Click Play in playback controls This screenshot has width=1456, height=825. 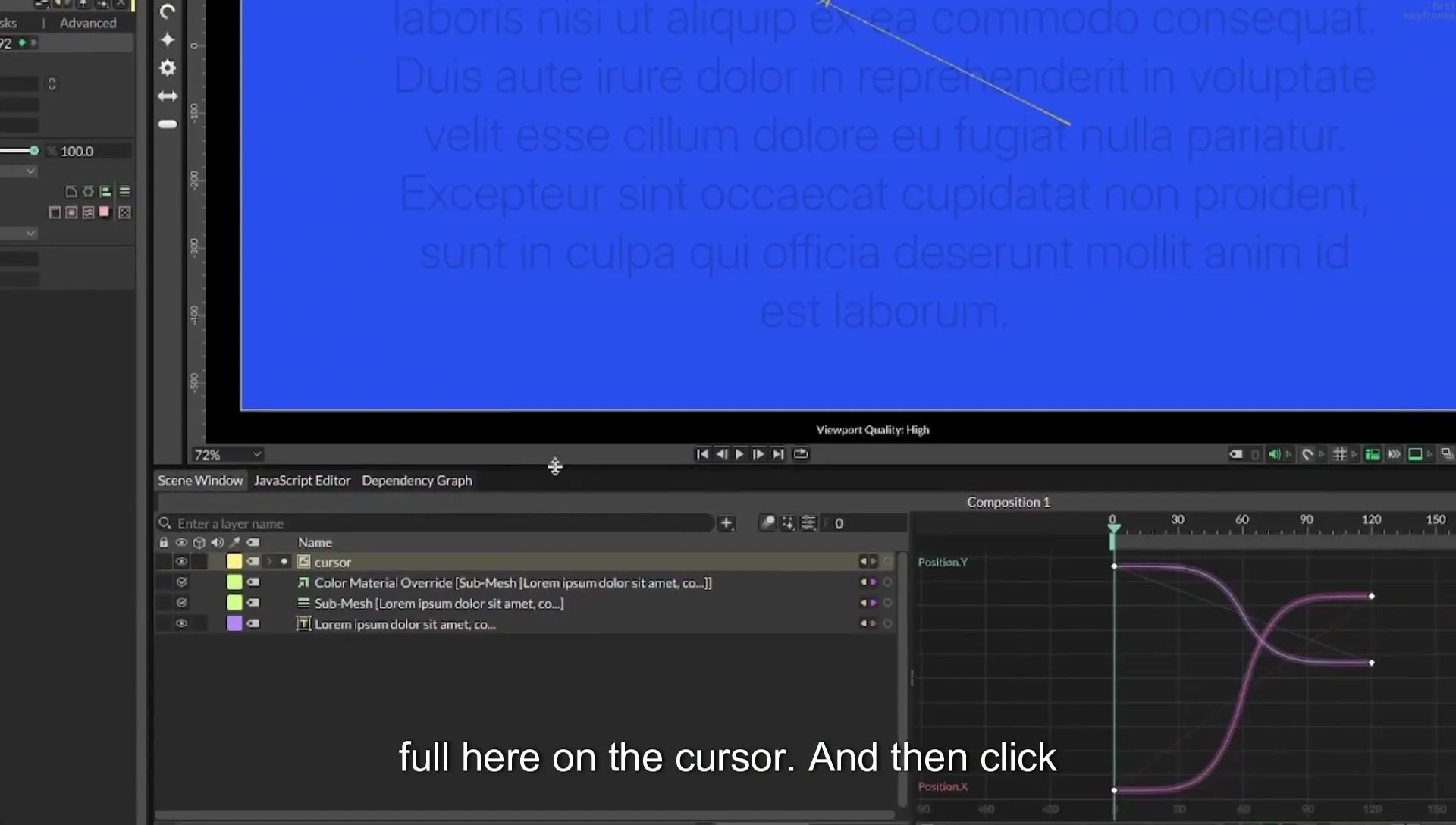pyautogui.click(x=739, y=454)
